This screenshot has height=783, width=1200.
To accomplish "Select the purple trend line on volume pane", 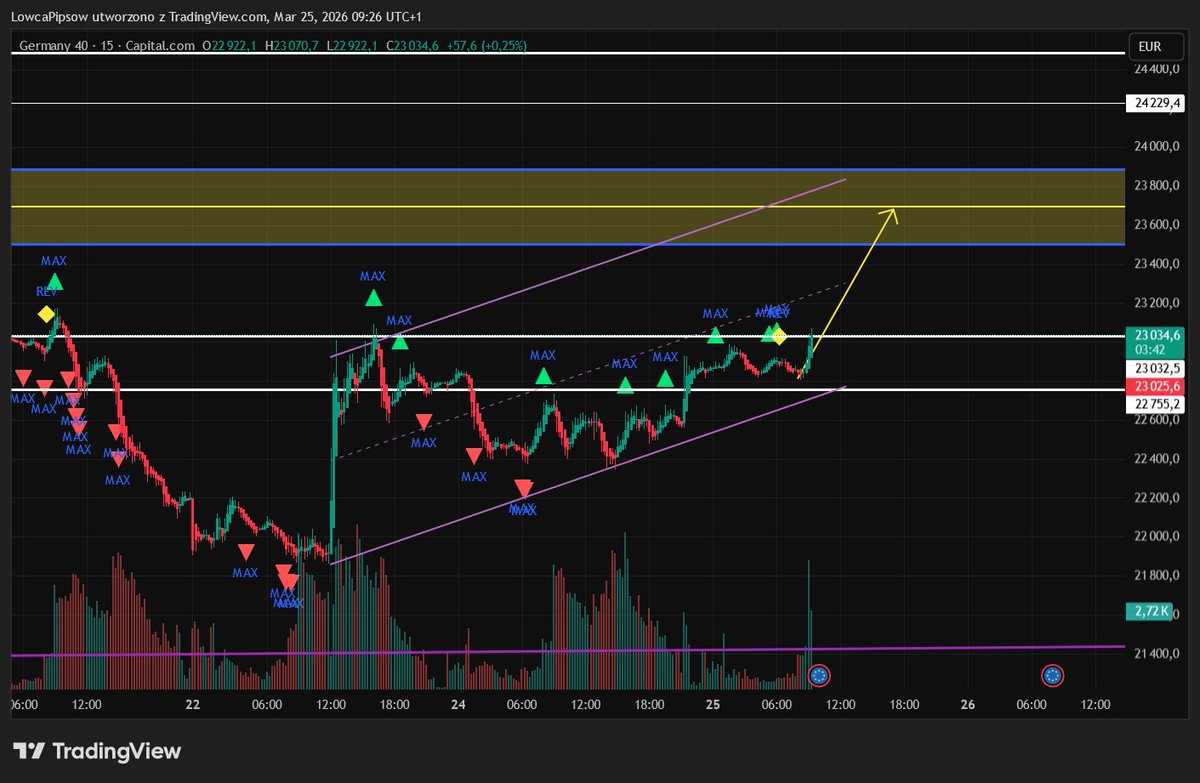I will click(x=570, y=651).
